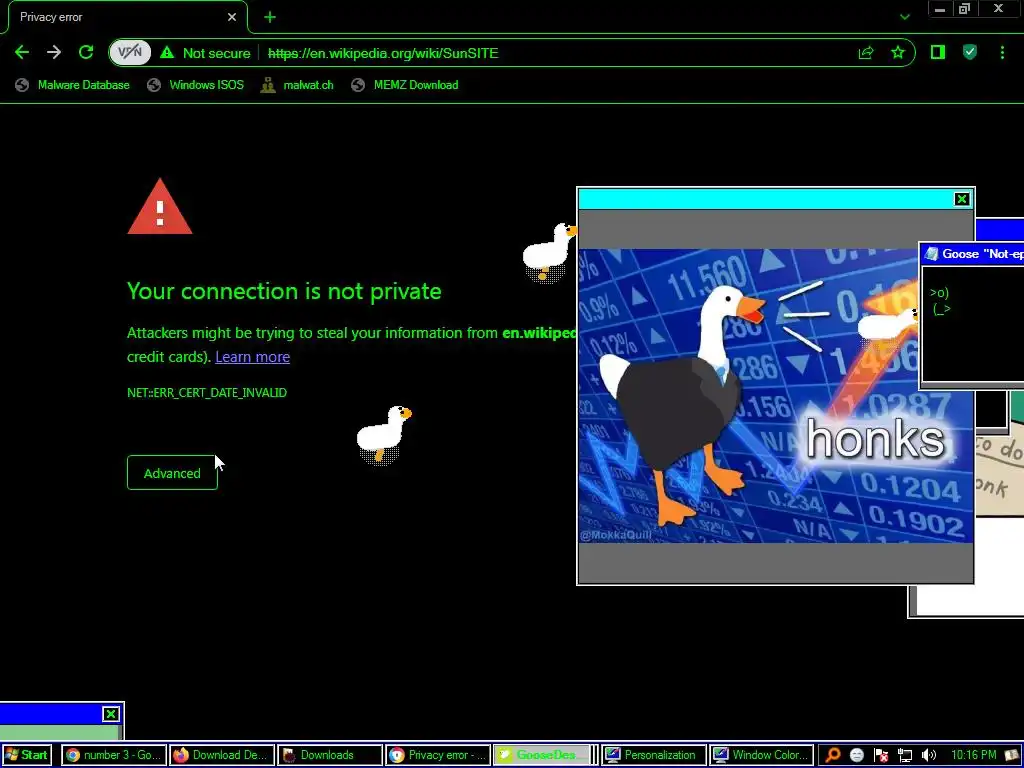Open the browser three-dot menu
Image resolution: width=1024 pixels, height=768 pixels.
1002,53
